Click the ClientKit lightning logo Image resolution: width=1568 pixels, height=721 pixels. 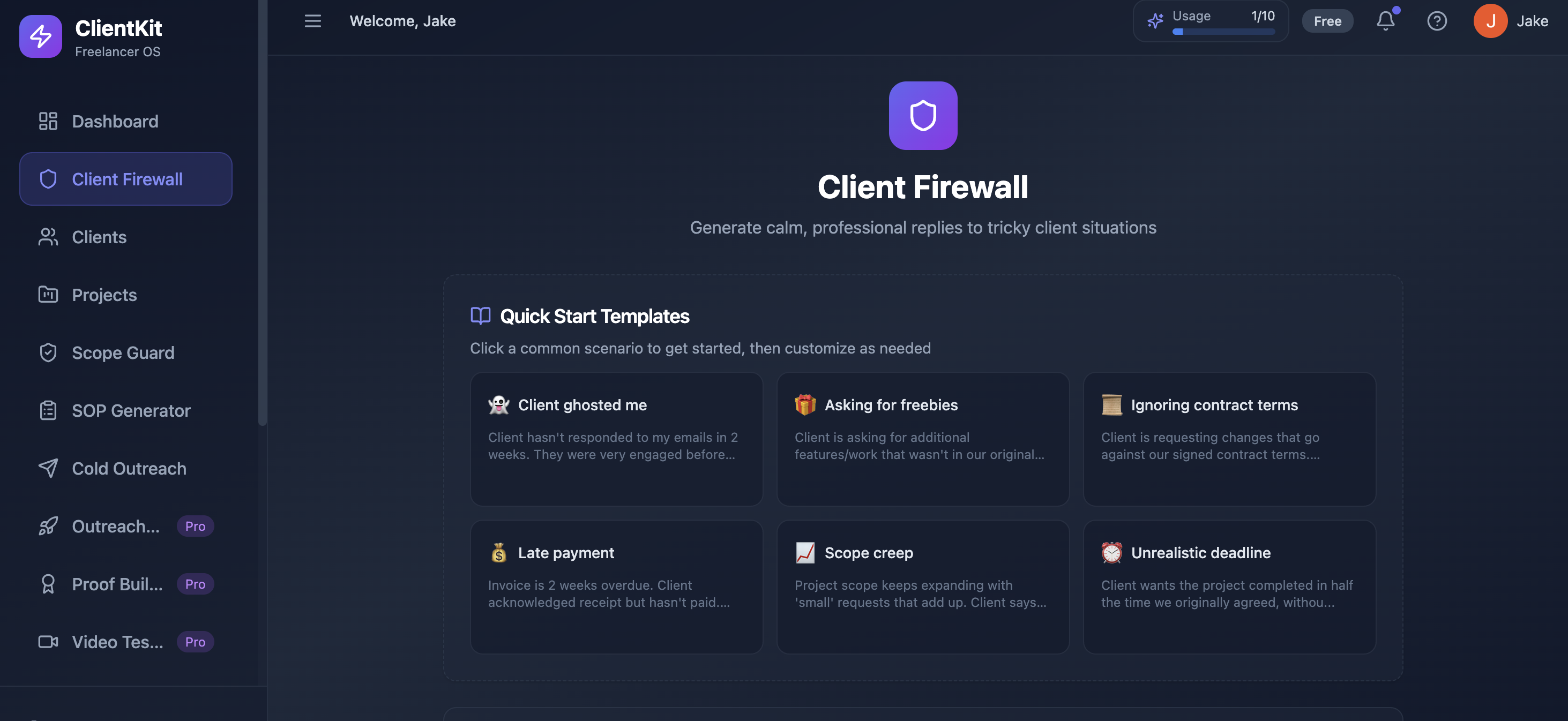(40, 36)
